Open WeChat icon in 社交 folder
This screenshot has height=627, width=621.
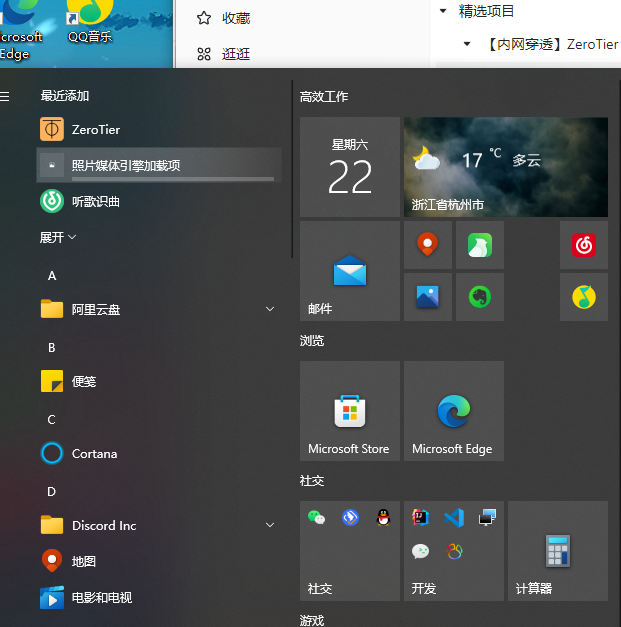pyautogui.click(x=316, y=517)
